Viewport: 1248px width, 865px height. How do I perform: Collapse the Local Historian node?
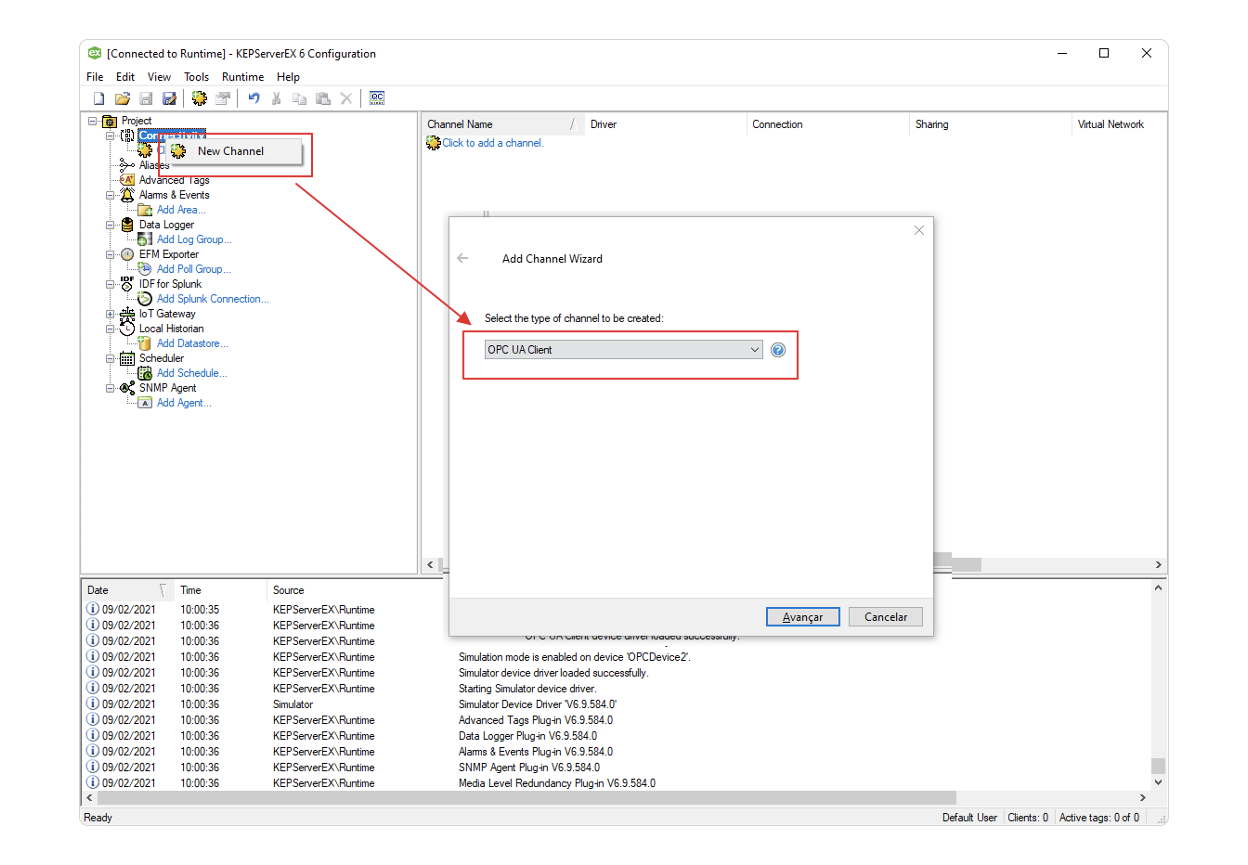coord(111,328)
